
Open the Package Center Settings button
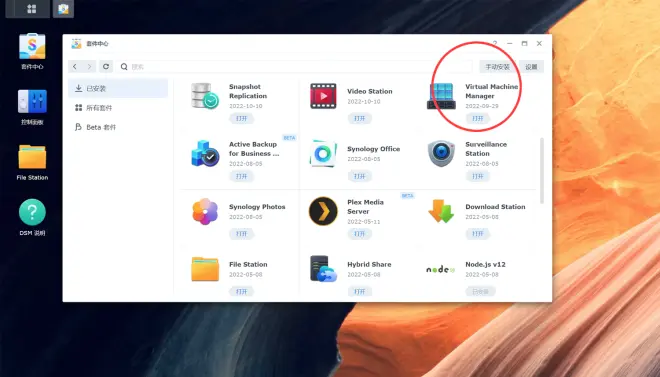point(531,67)
